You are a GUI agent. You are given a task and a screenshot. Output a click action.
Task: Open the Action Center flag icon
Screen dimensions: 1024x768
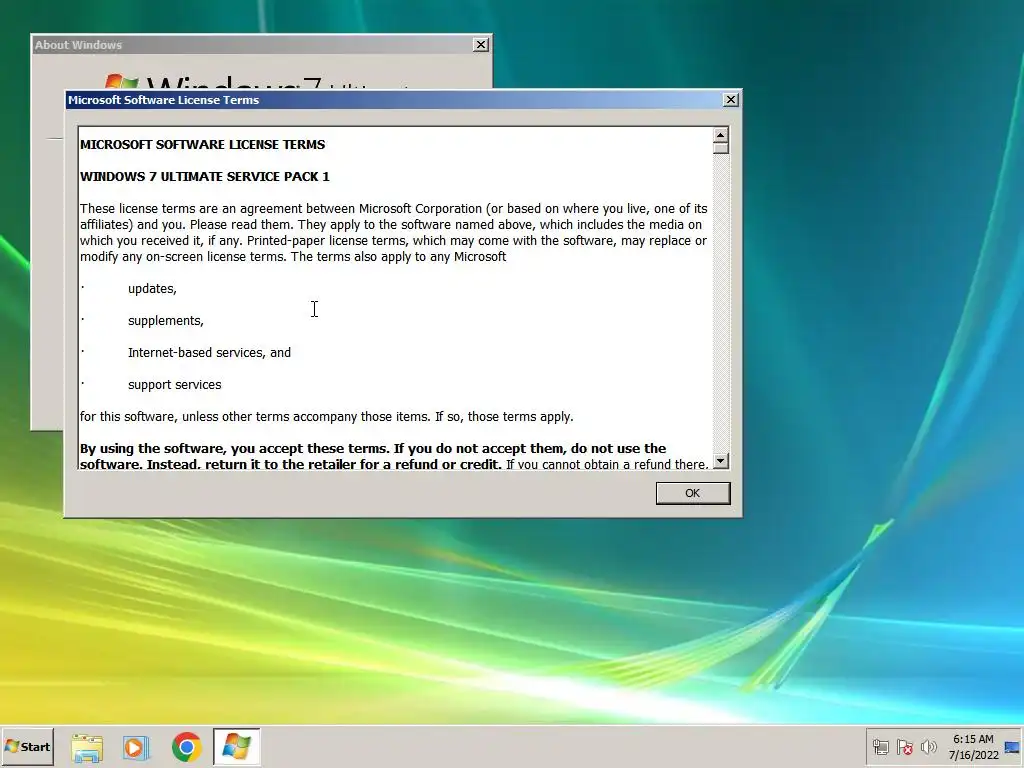(904, 747)
